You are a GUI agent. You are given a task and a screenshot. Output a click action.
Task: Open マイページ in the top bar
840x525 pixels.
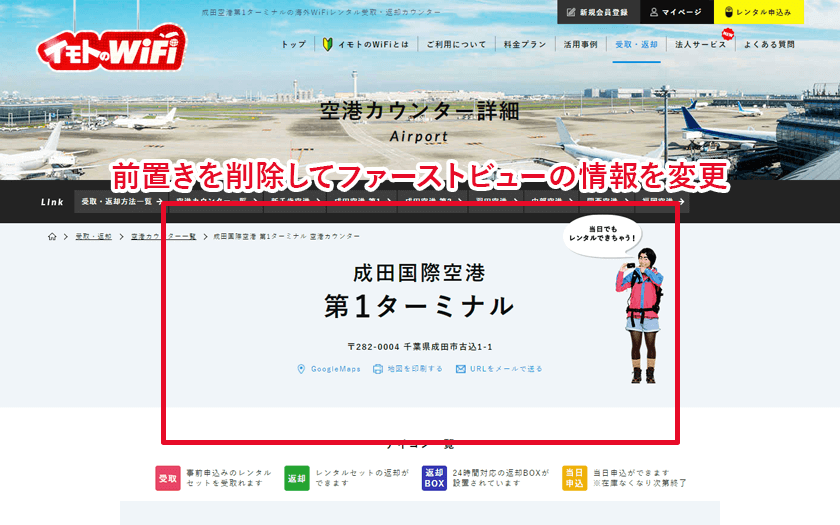click(677, 12)
